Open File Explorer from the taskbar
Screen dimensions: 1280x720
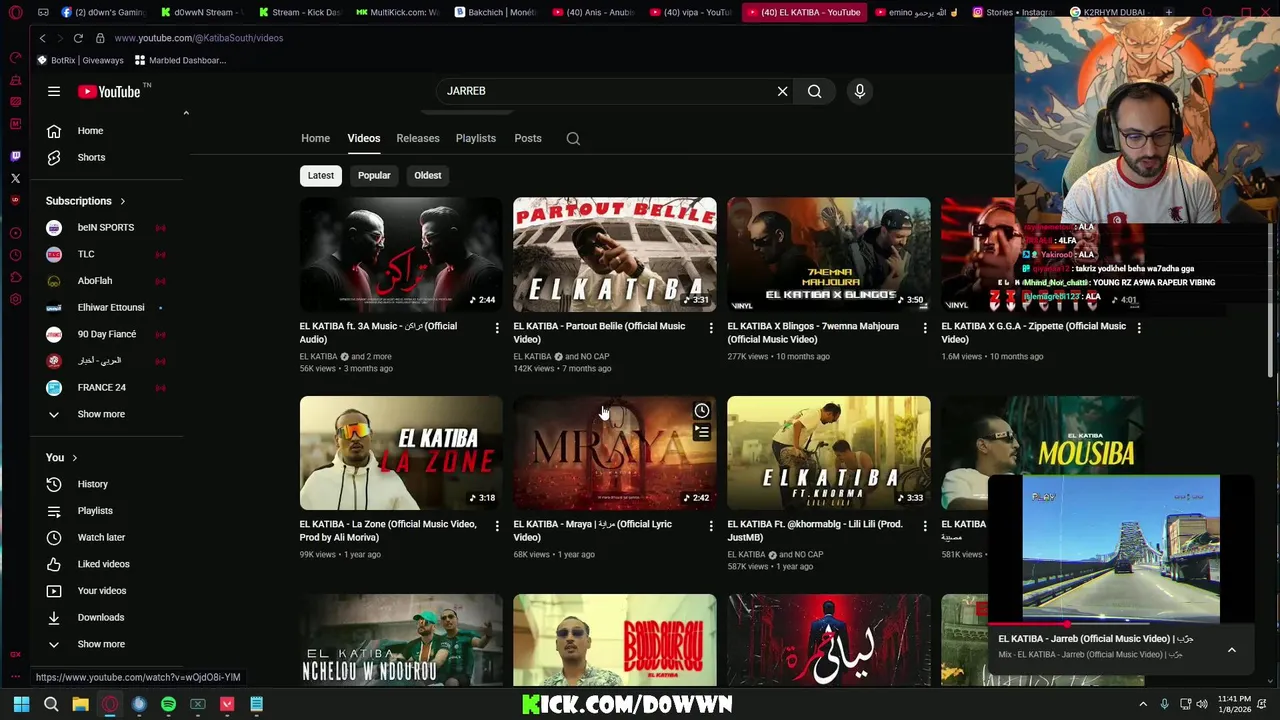(80, 704)
